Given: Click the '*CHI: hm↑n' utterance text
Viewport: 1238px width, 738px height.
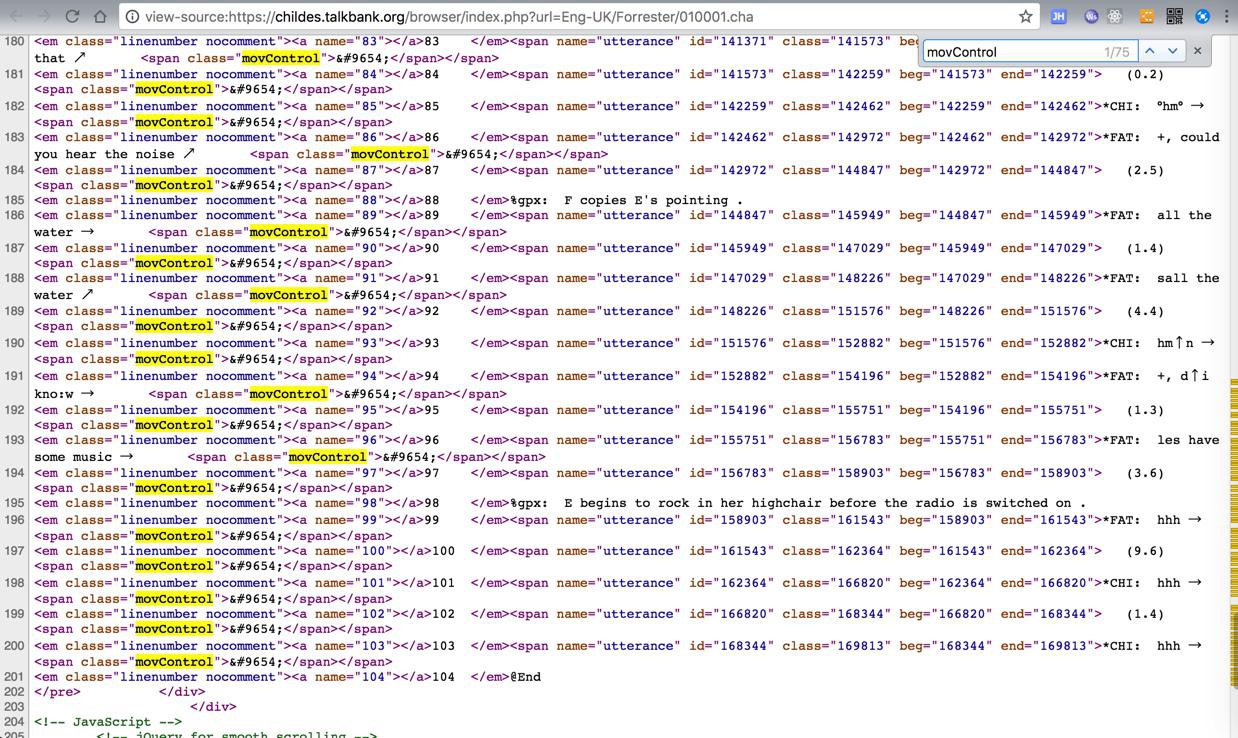Looking at the screenshot, I should click(1148, 343).
